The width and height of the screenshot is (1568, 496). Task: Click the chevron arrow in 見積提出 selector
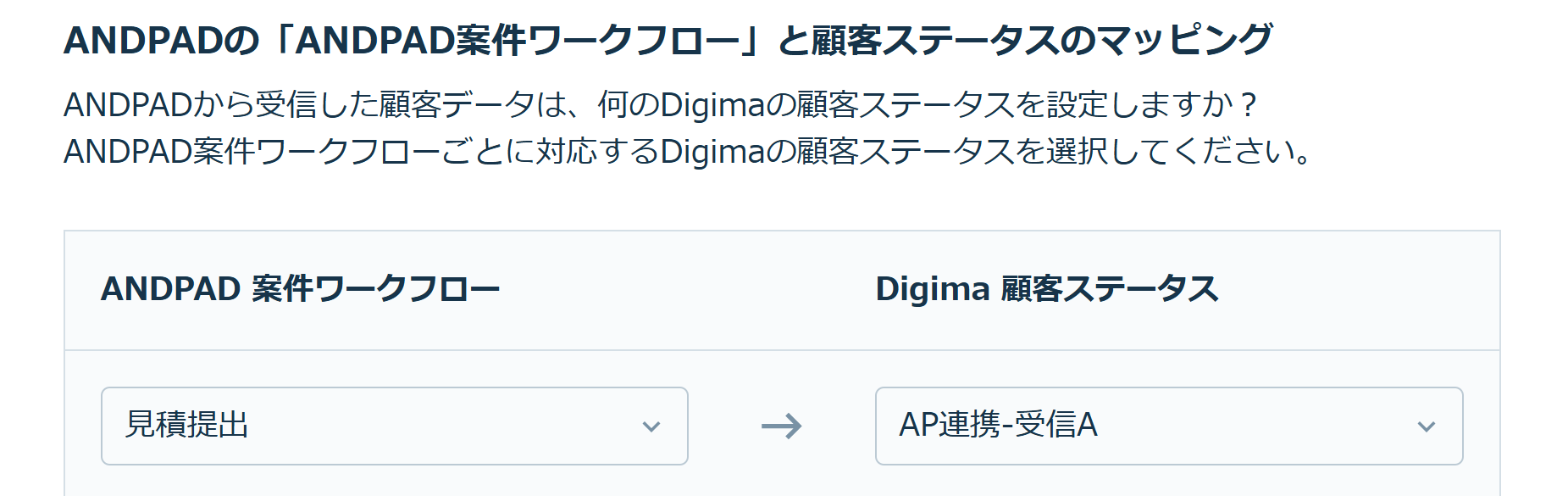tap(651, 426)
